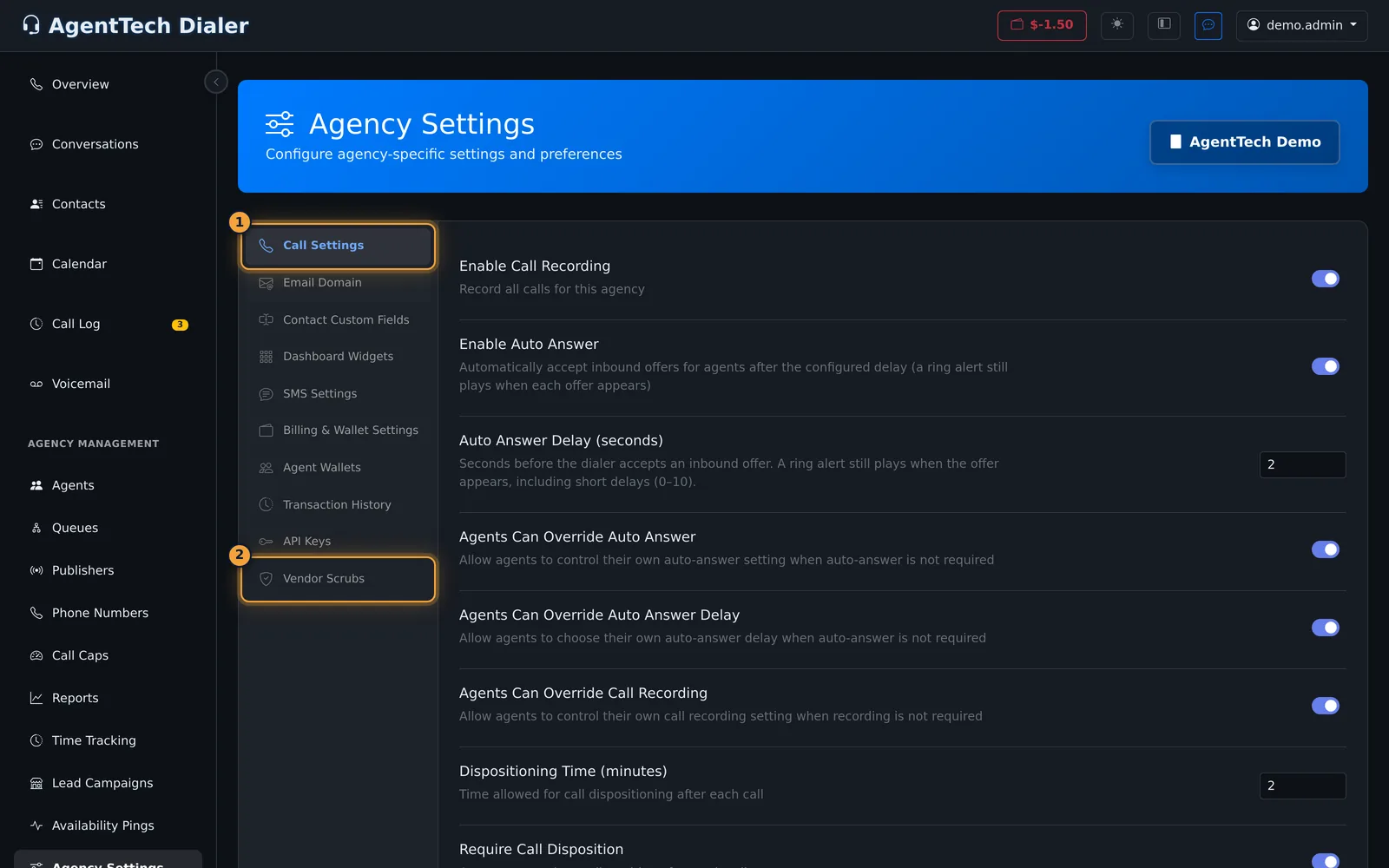Click the Dashboard Widgets grid icon

(x=266, y=357)
